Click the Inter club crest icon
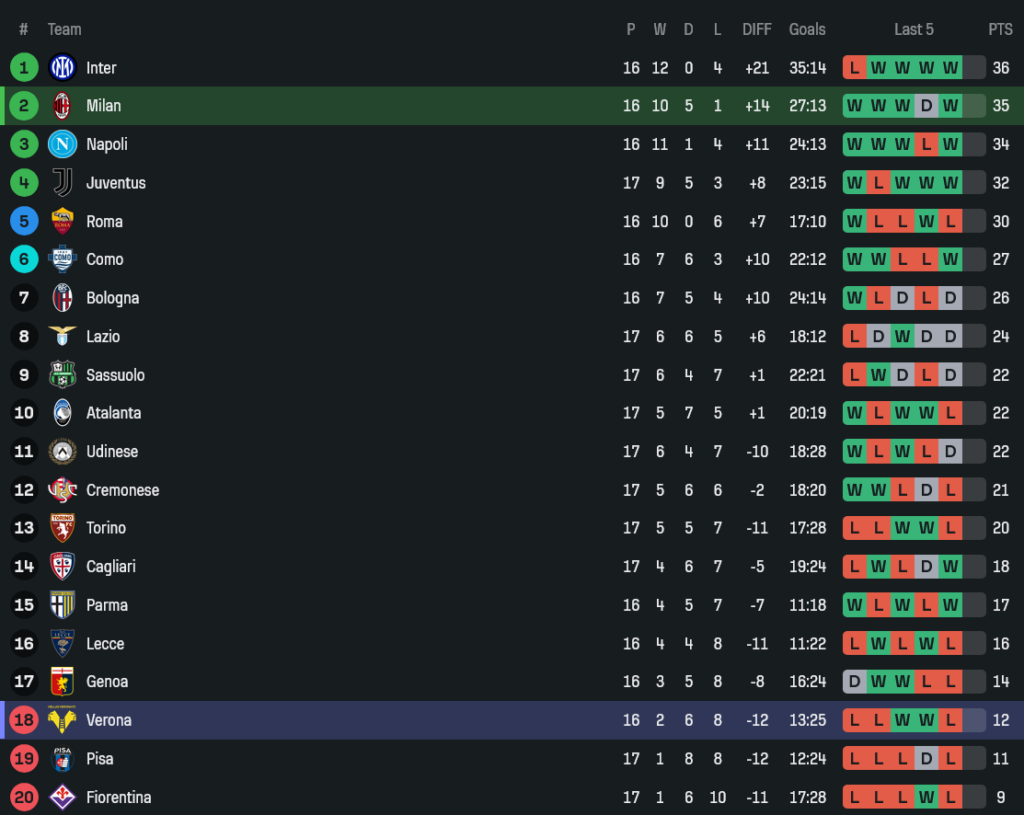The height and width of the screenshot is (815, 1024). [x=62, y=68]
